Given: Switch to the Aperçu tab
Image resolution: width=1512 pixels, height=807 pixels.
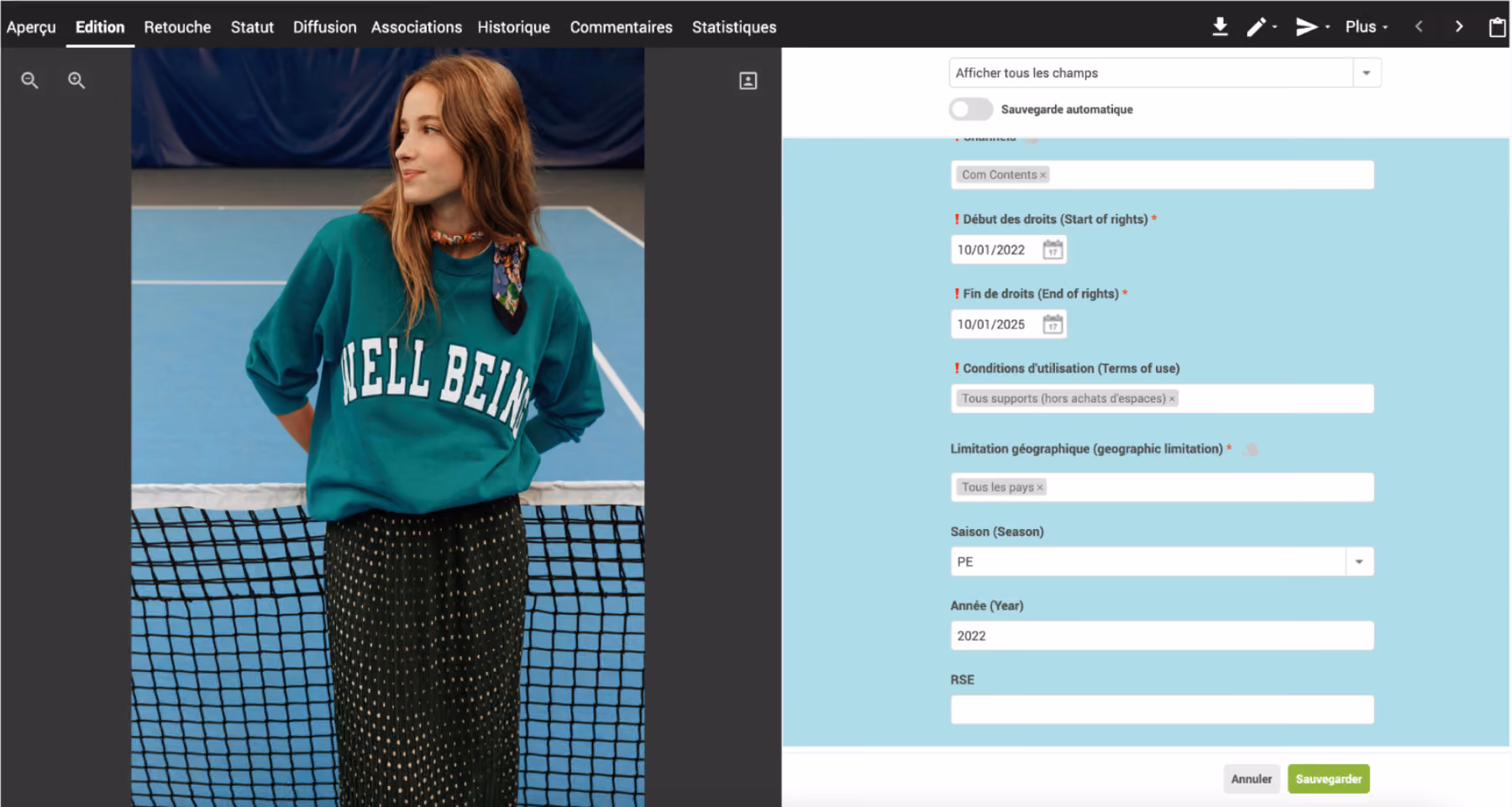Looking at the screenshot, I should [31, 27].
